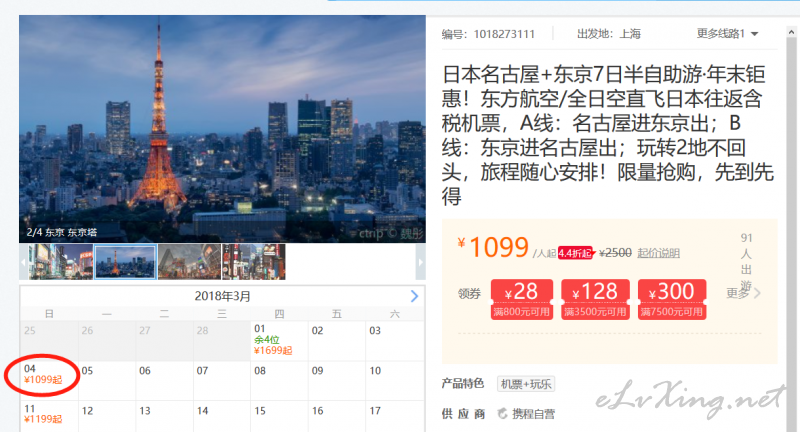
Task: Claim the ¥28 coupon
Action: coord(521,299)
